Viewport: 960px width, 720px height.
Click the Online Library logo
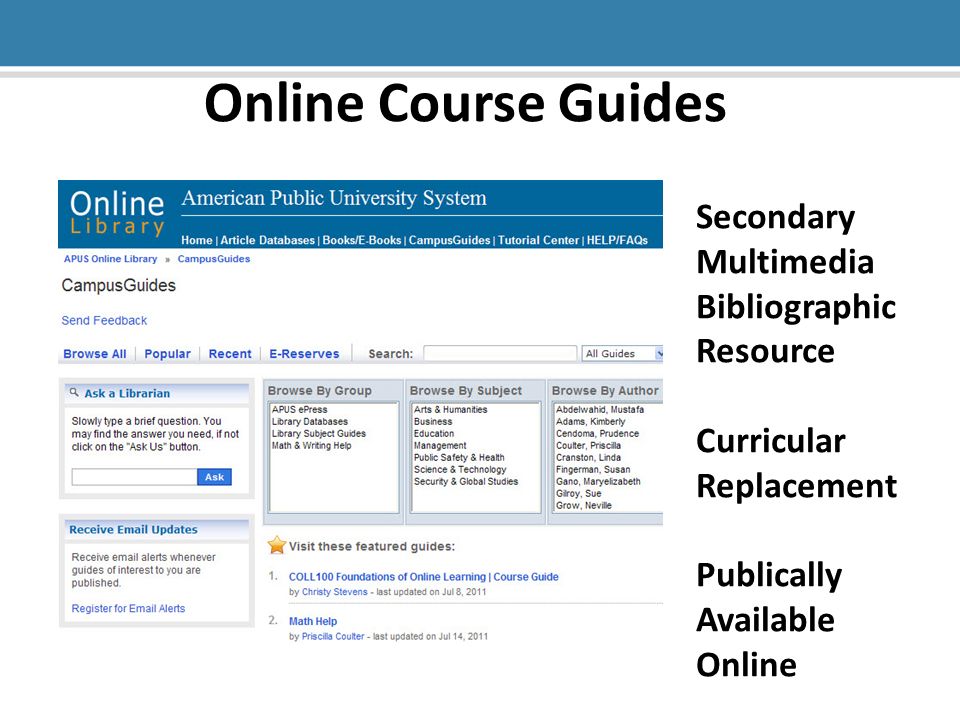pos(117,213)
